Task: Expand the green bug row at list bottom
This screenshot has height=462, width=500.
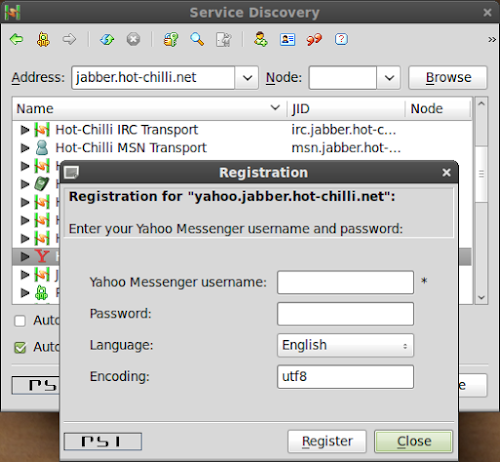Action: (25, 293)
